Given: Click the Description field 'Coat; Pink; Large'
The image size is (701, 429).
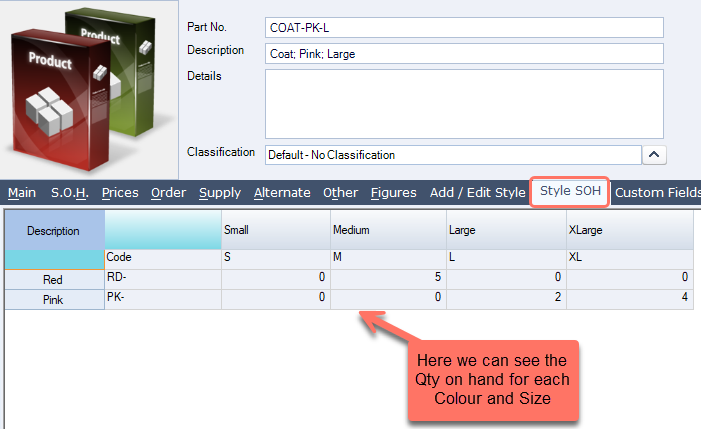Looking at the screenshot, I should (464, 54).
